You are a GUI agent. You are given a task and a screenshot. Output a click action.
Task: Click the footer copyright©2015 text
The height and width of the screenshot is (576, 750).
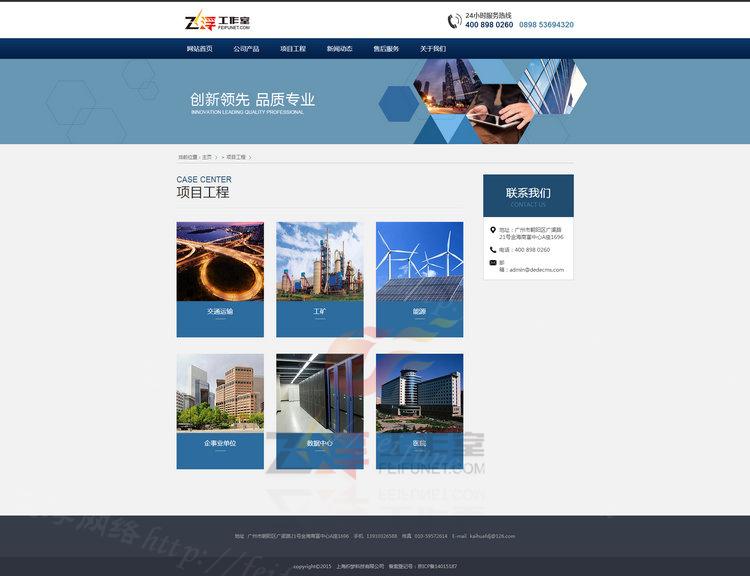click(312, 566)
